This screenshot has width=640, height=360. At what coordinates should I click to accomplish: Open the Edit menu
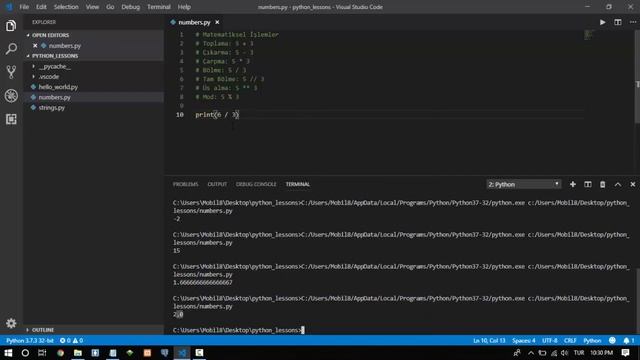(41, 7)
